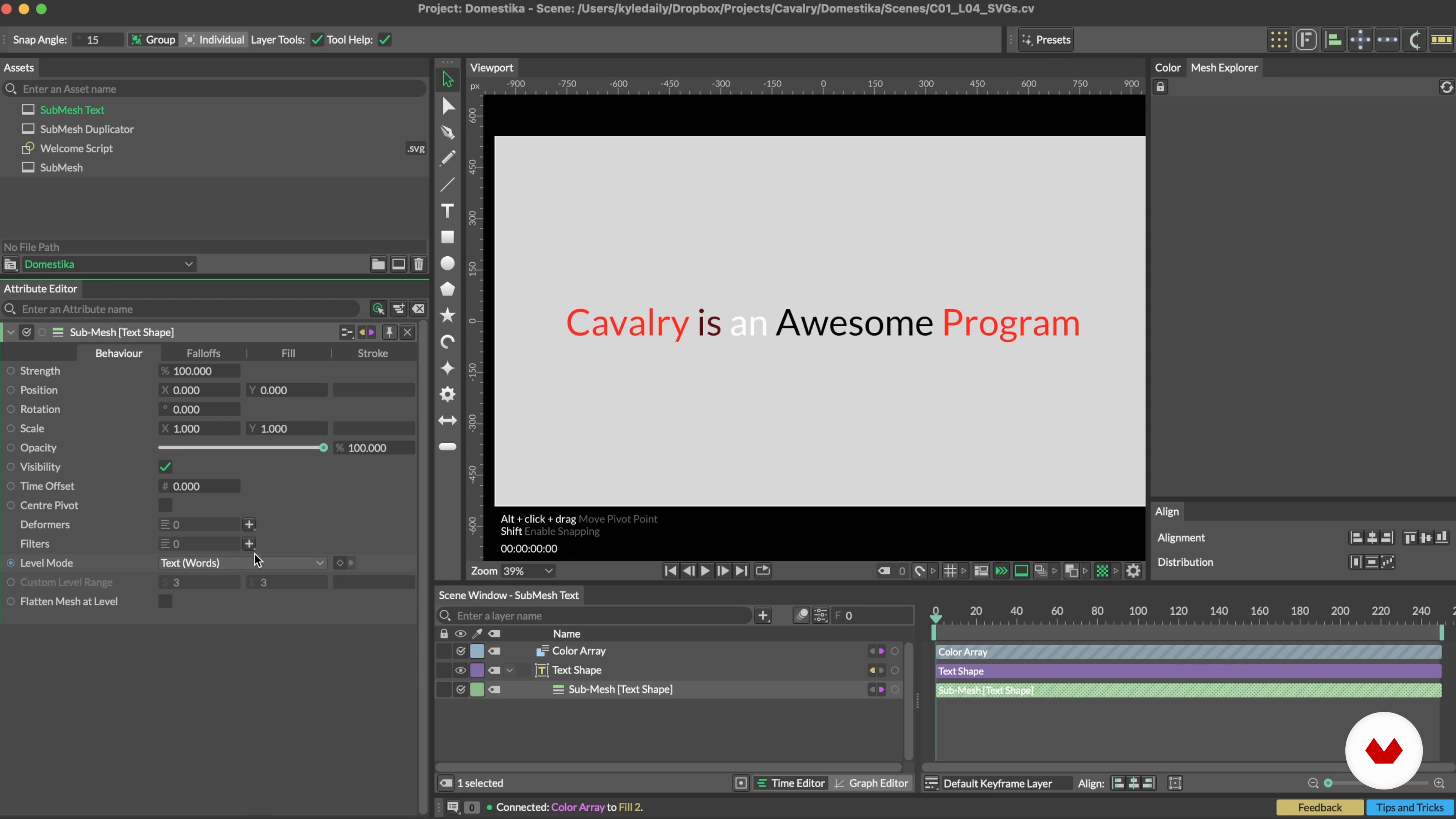Toggle visibility eye of Text Shape layer
Viewport: 1456px width, 819px height.
(x=461, y=670)
